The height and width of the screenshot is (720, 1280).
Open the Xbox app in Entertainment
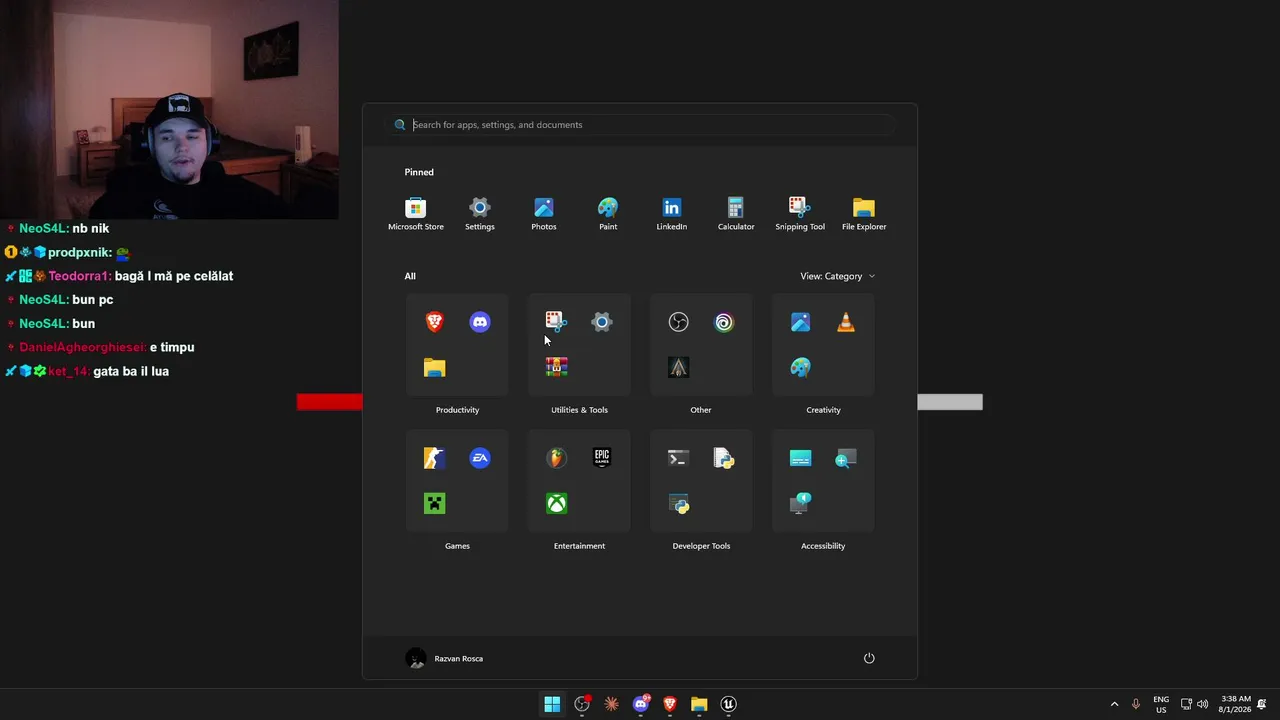557,503
